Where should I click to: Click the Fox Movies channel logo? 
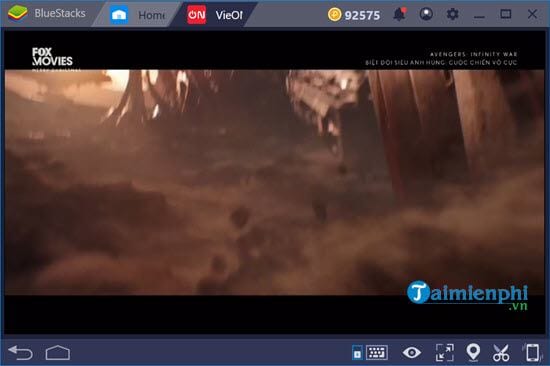pyautogui.click(x=53, y=58)
